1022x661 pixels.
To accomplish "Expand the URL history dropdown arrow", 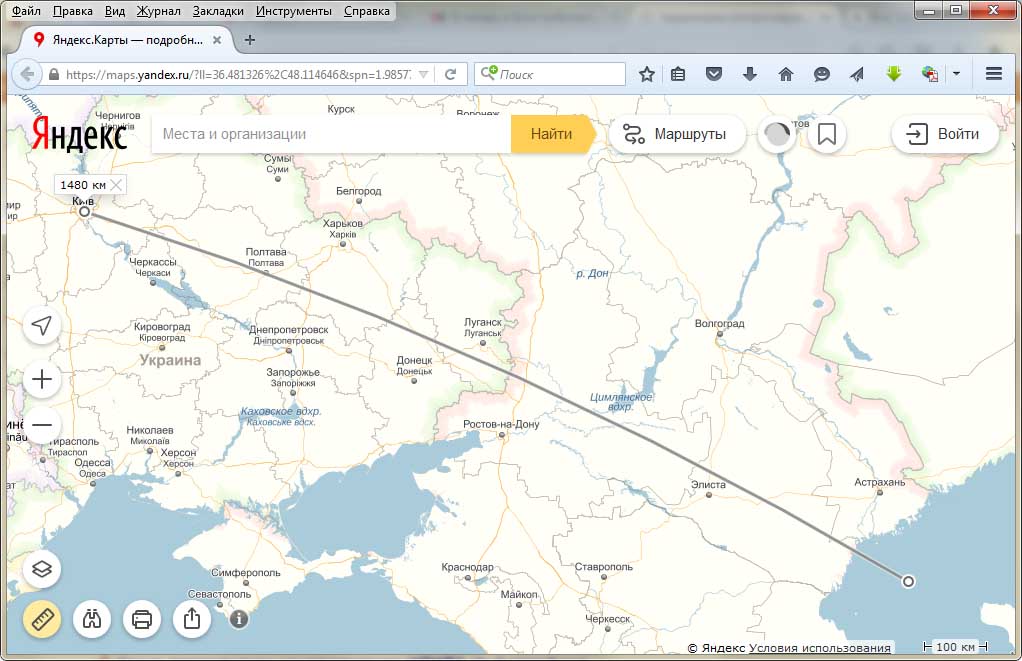I will click(x=423, y=74).
